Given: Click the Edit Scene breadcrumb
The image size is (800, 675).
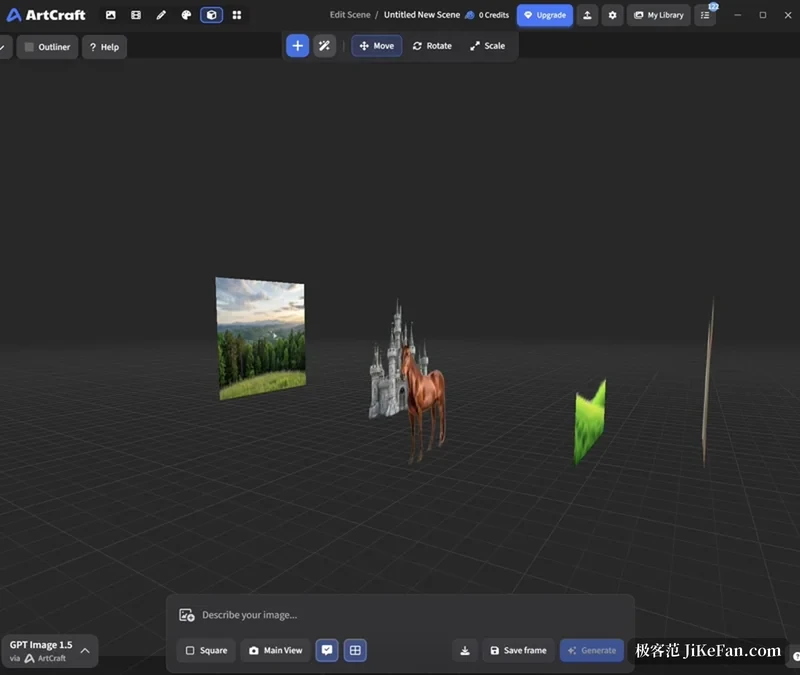Looking at the screenshot, I should (x=350, y=15).
